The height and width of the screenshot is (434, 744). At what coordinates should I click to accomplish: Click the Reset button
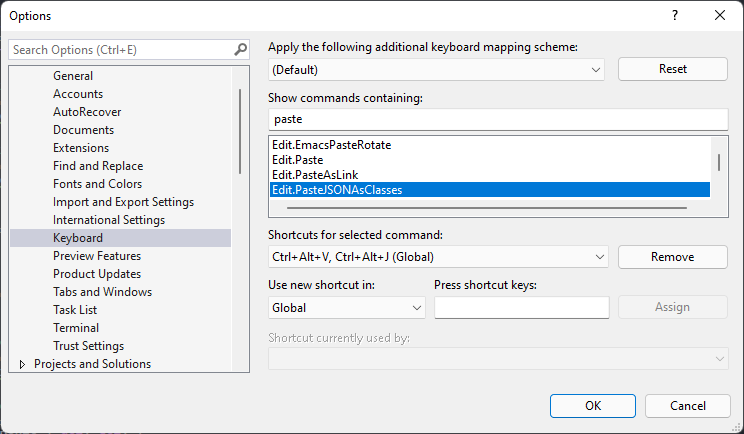[x=672, y=70]
